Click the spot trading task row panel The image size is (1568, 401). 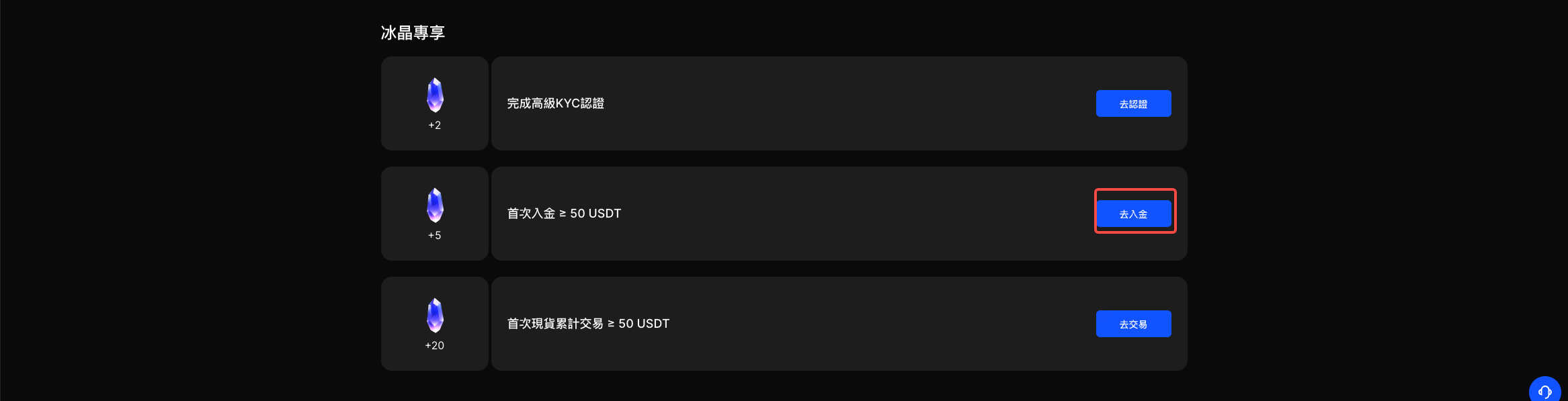840,324
